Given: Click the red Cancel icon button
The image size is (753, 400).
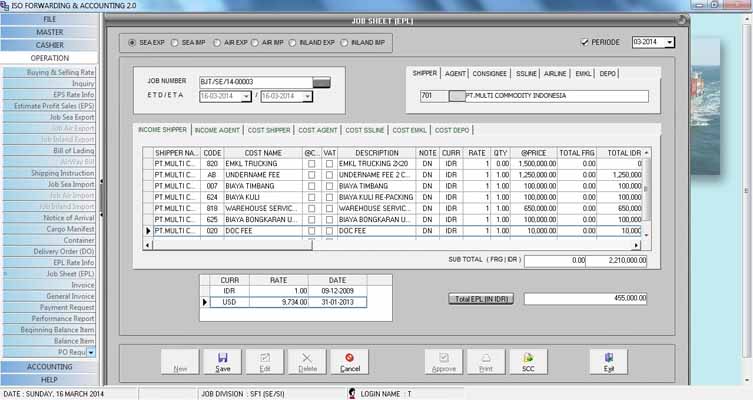Looking at the screenshot, I should [349, 361].
